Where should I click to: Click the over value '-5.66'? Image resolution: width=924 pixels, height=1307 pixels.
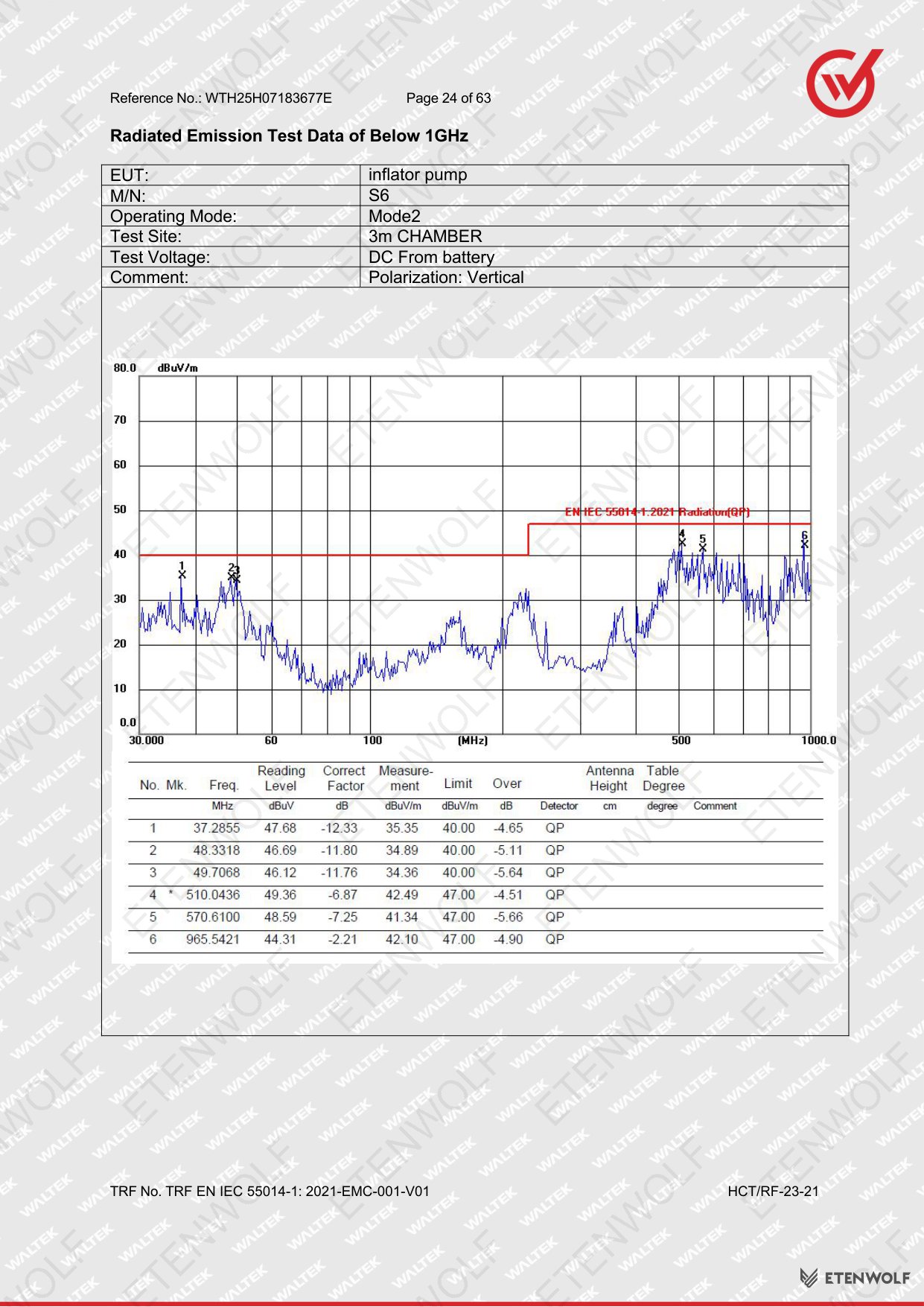pos(509,918)
